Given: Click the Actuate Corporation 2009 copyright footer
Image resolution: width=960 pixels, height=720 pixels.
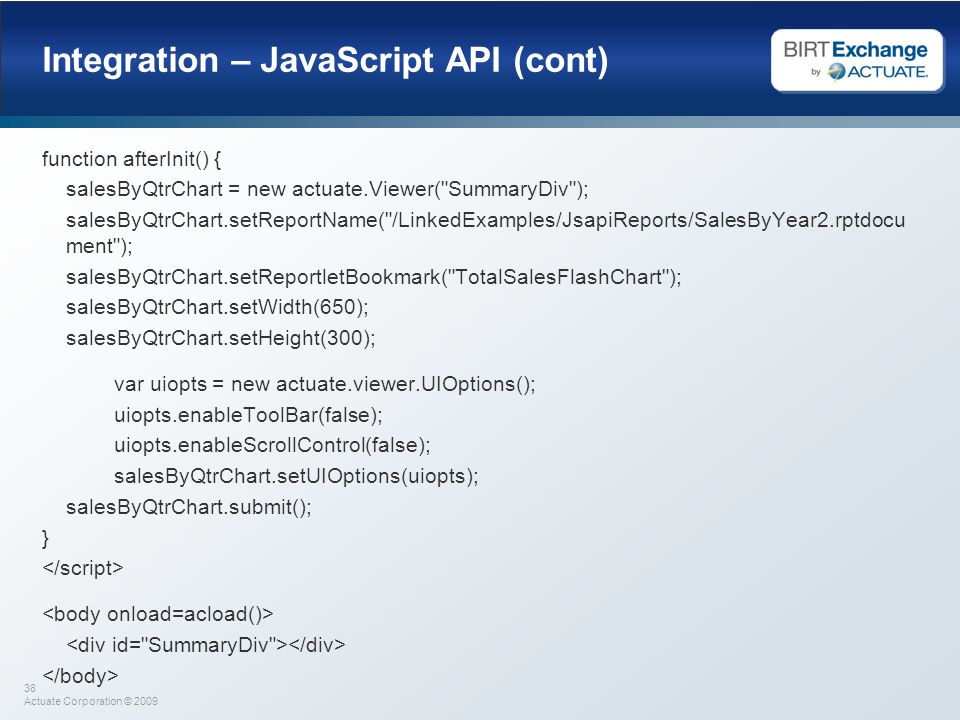Looking at the screenshot, I should pyautogui.click(x=91, y=702).
